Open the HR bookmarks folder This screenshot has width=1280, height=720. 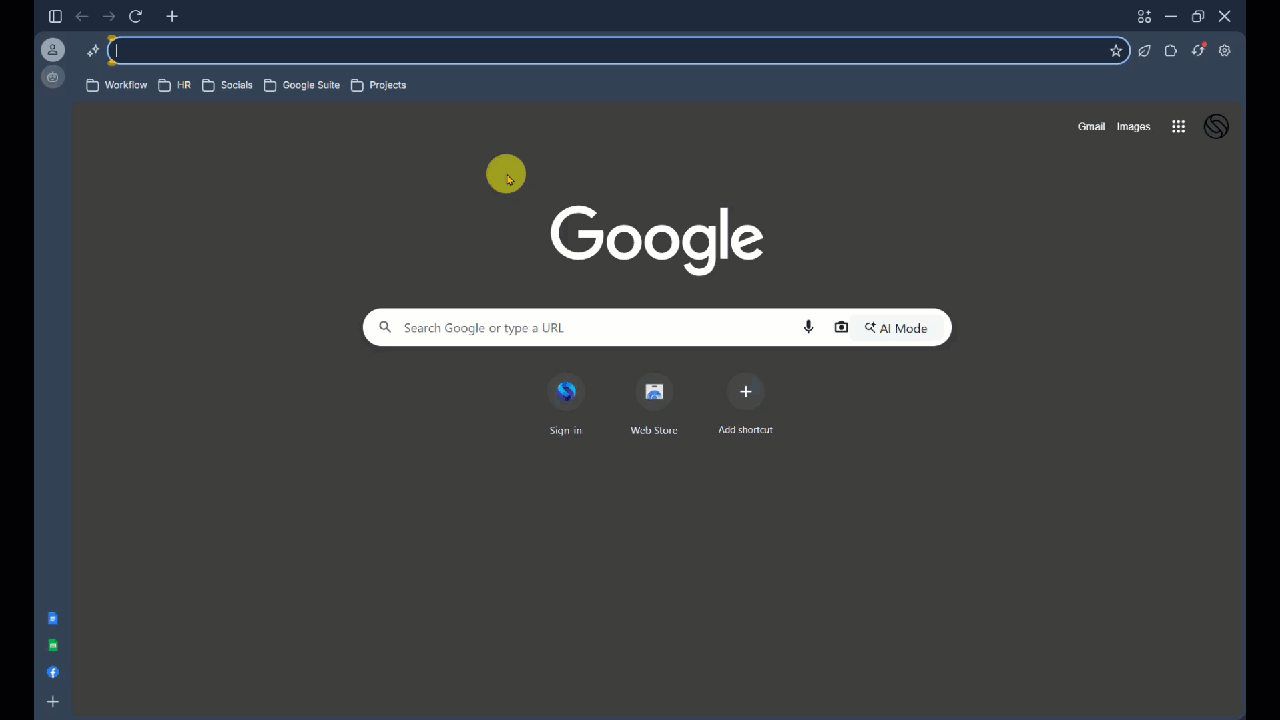(x=174, y=85)
